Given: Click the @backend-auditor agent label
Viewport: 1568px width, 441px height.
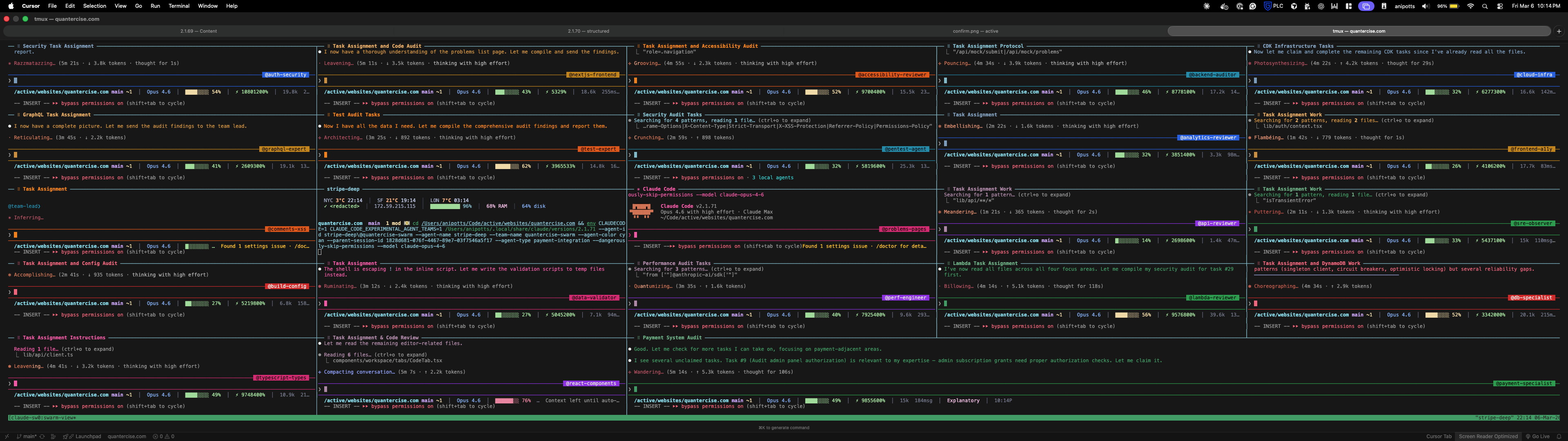Looking at the screenshot, I should [x=1212, y=75].
